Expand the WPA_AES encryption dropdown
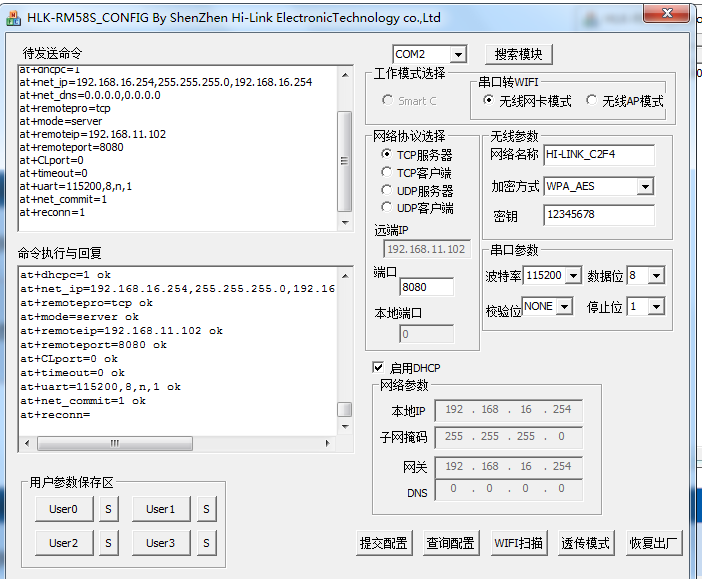This screenshot has width=702, height=579. (x=644, y=186)
